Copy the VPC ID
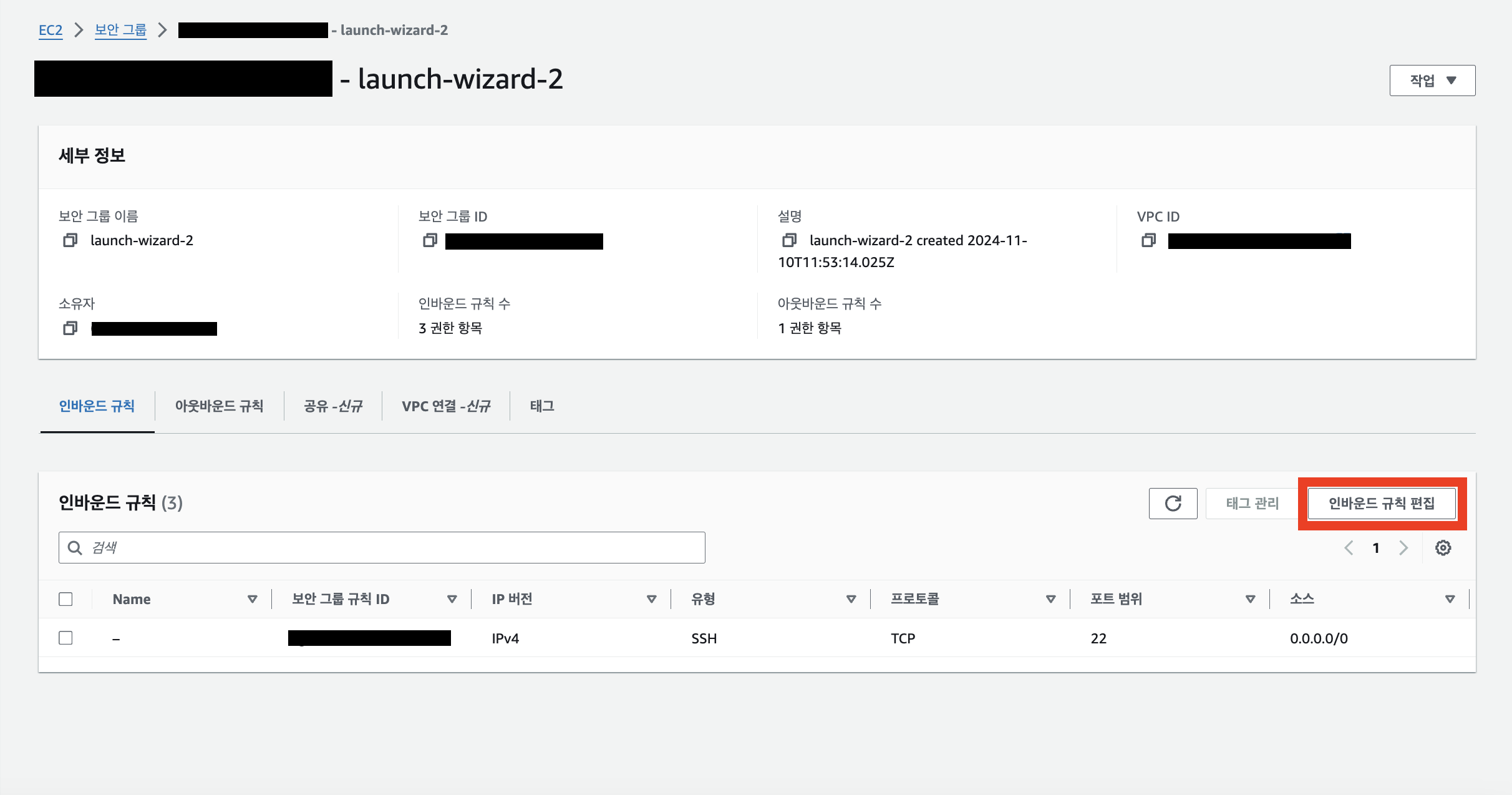The height and width of the screenshot is (795, 1512). [x=1148, y=241]
